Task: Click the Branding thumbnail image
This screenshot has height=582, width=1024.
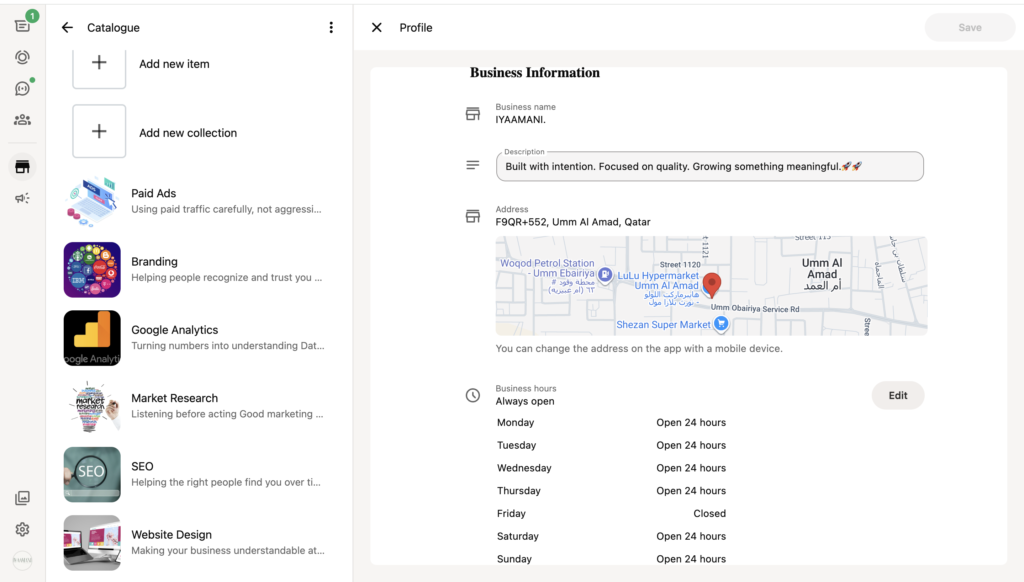Action: [92, 270]
